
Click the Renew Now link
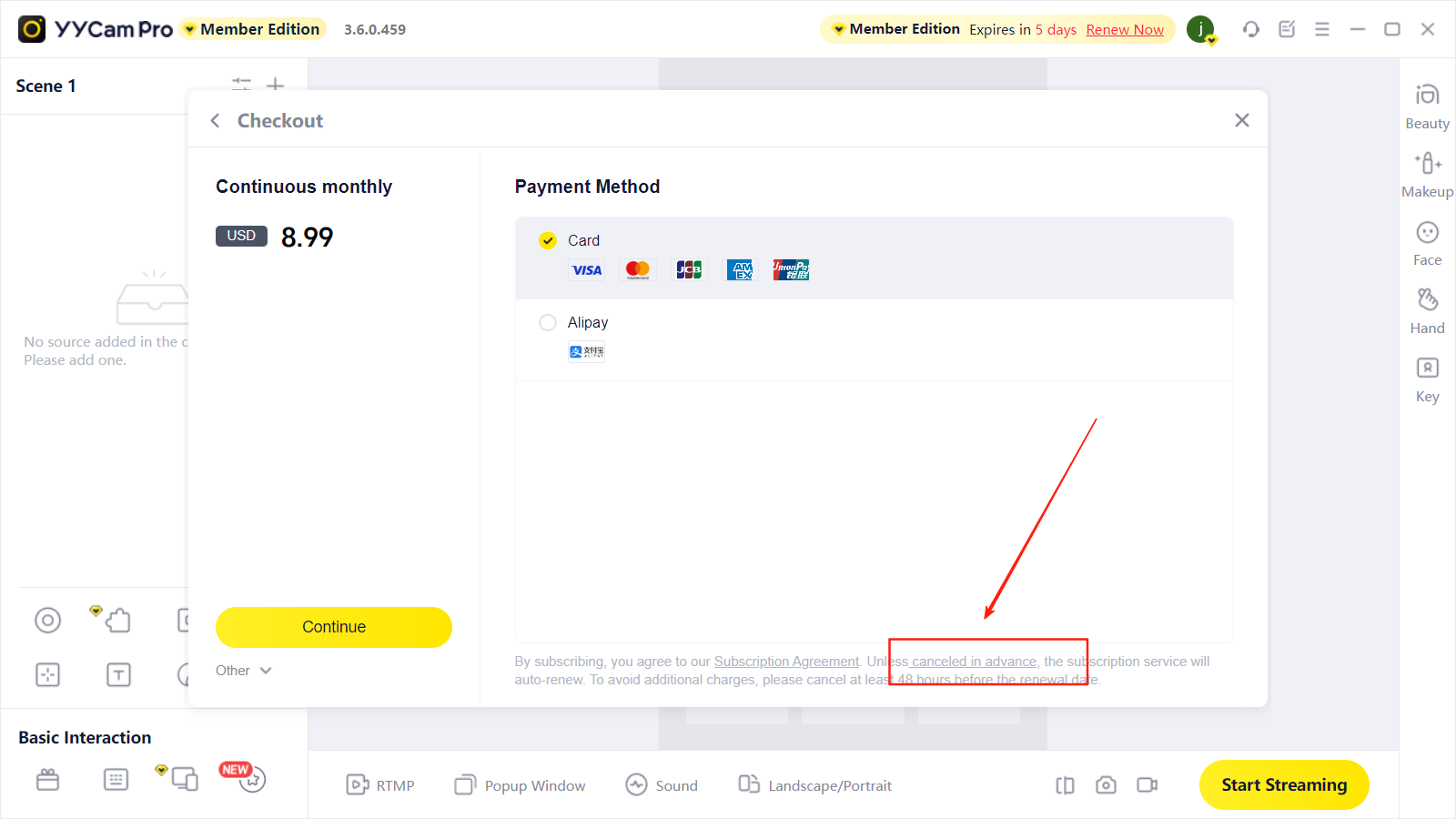pyautogui.click(x=1125, y=29)
